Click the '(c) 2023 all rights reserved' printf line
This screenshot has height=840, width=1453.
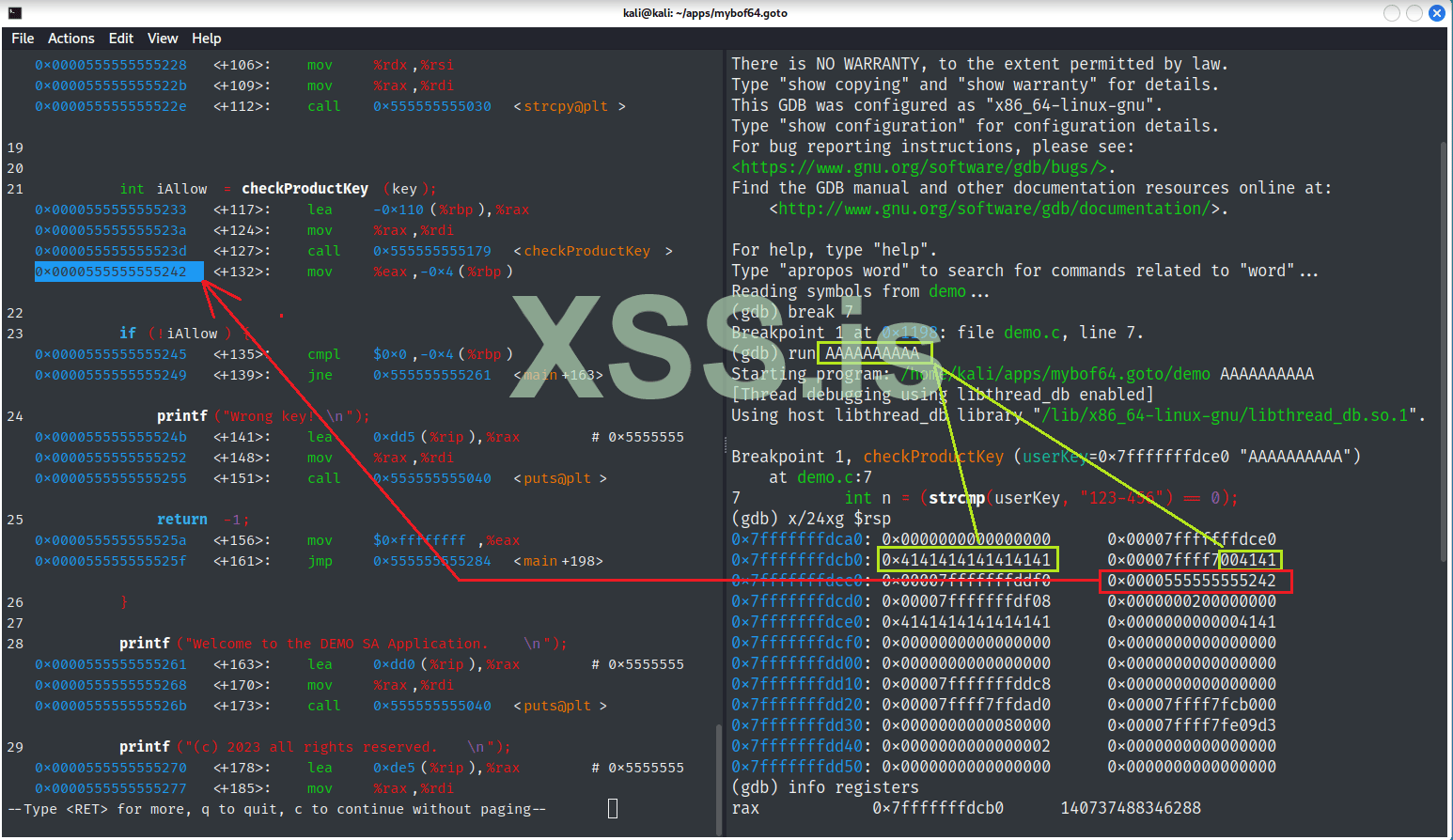tap(315, 747)
